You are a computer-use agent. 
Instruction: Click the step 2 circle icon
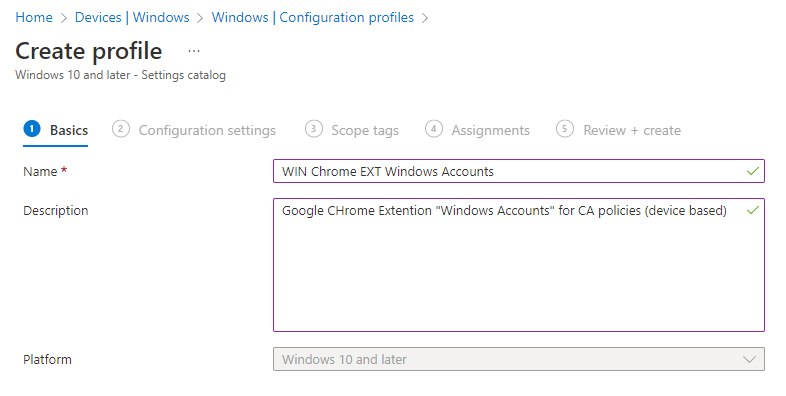click(121, 129)
